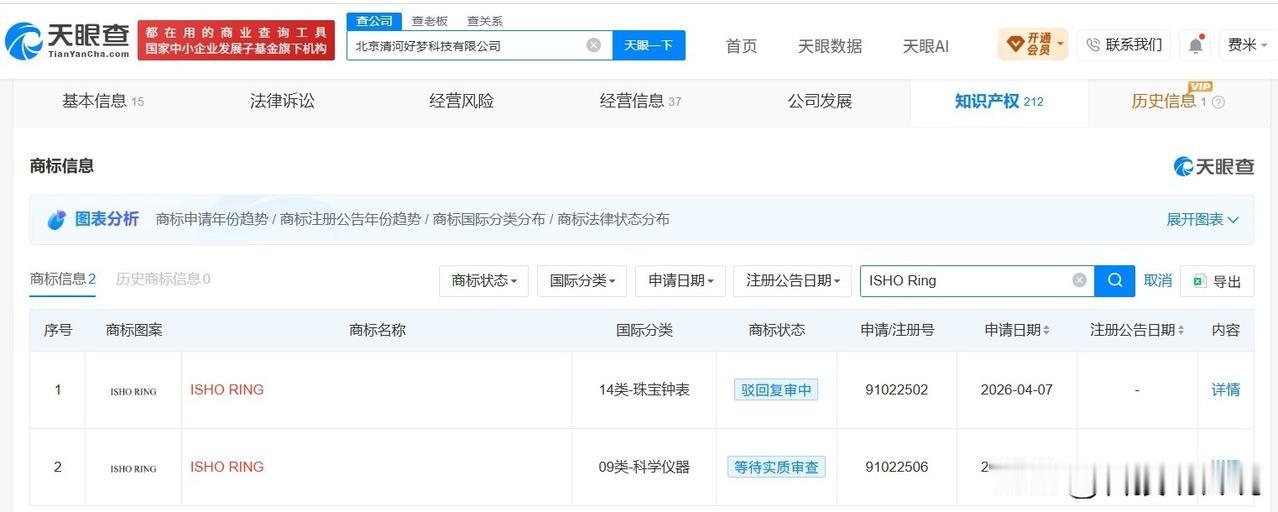Screen dimensions: 1278x512
Task: Click the ISHO RING name in row 1
Action: point(227,390)
